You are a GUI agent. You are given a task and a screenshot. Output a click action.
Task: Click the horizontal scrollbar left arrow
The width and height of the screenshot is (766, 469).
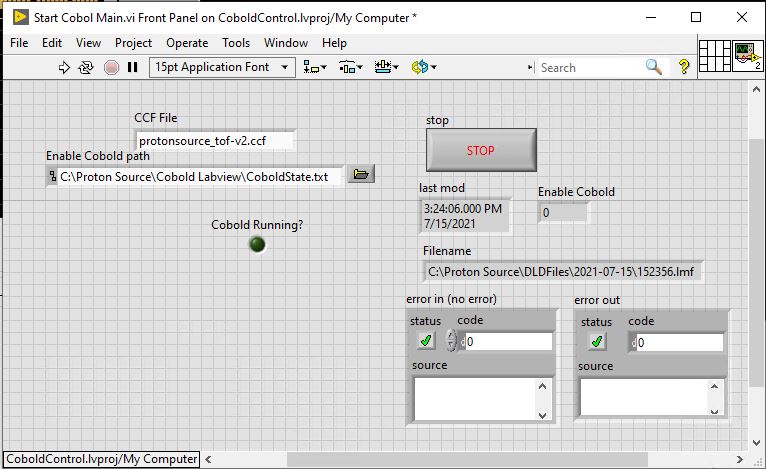pos(209,459)
